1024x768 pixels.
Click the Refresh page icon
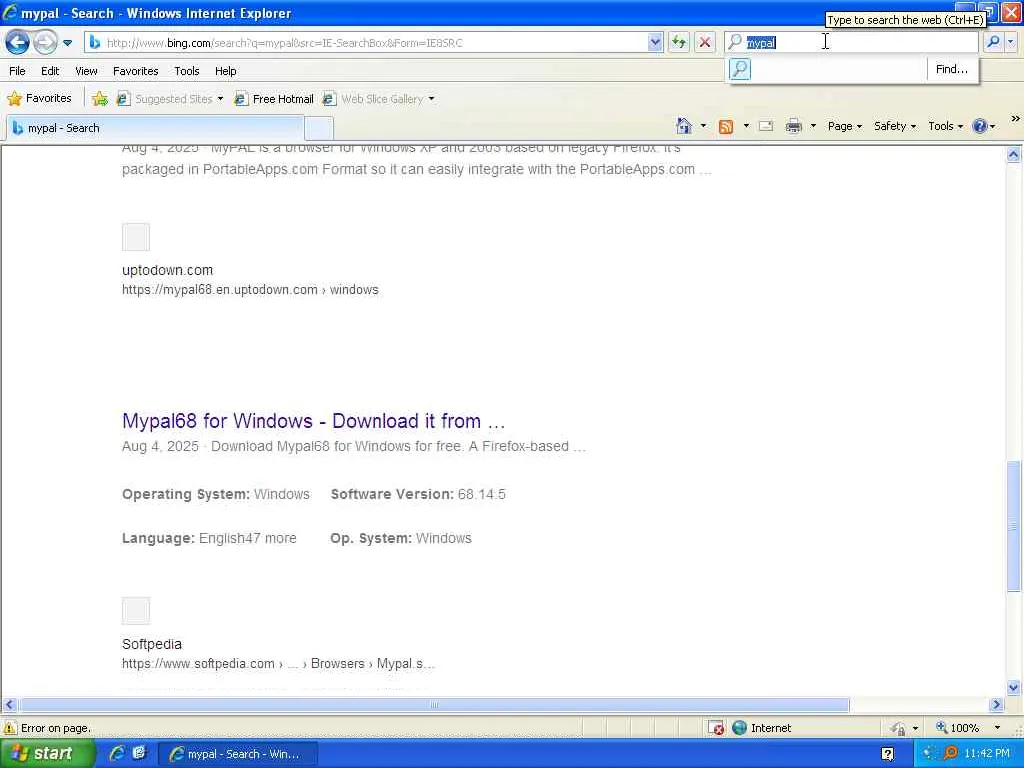[679, 43]
